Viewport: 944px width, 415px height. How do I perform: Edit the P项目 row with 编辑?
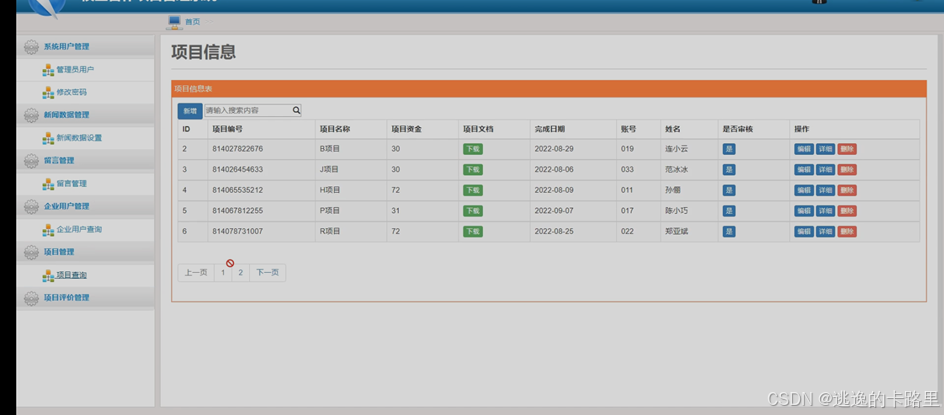804,211
